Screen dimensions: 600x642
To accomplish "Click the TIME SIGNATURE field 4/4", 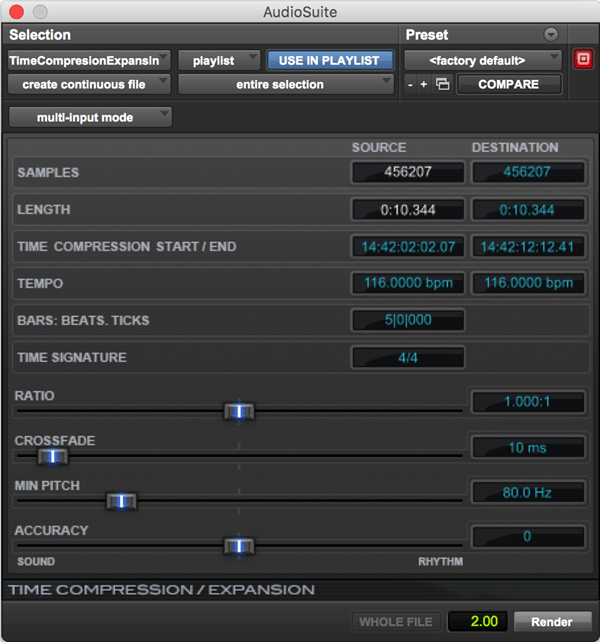I will coord(408,357).
